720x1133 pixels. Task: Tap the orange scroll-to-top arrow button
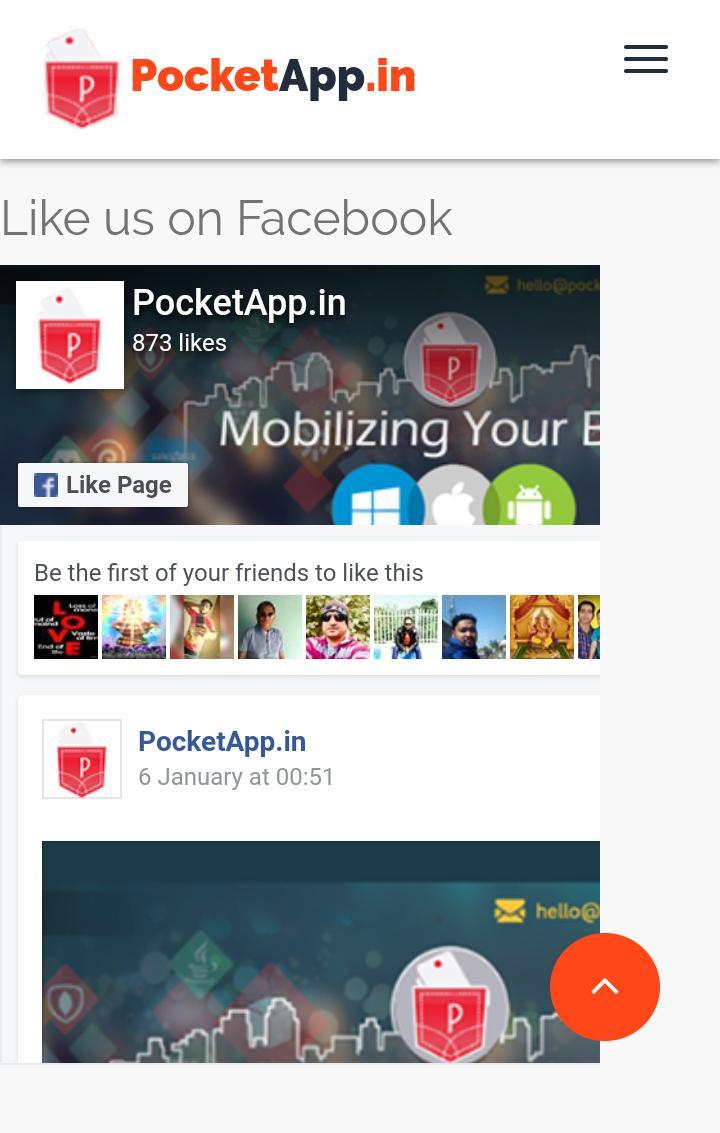coord(605,986)
